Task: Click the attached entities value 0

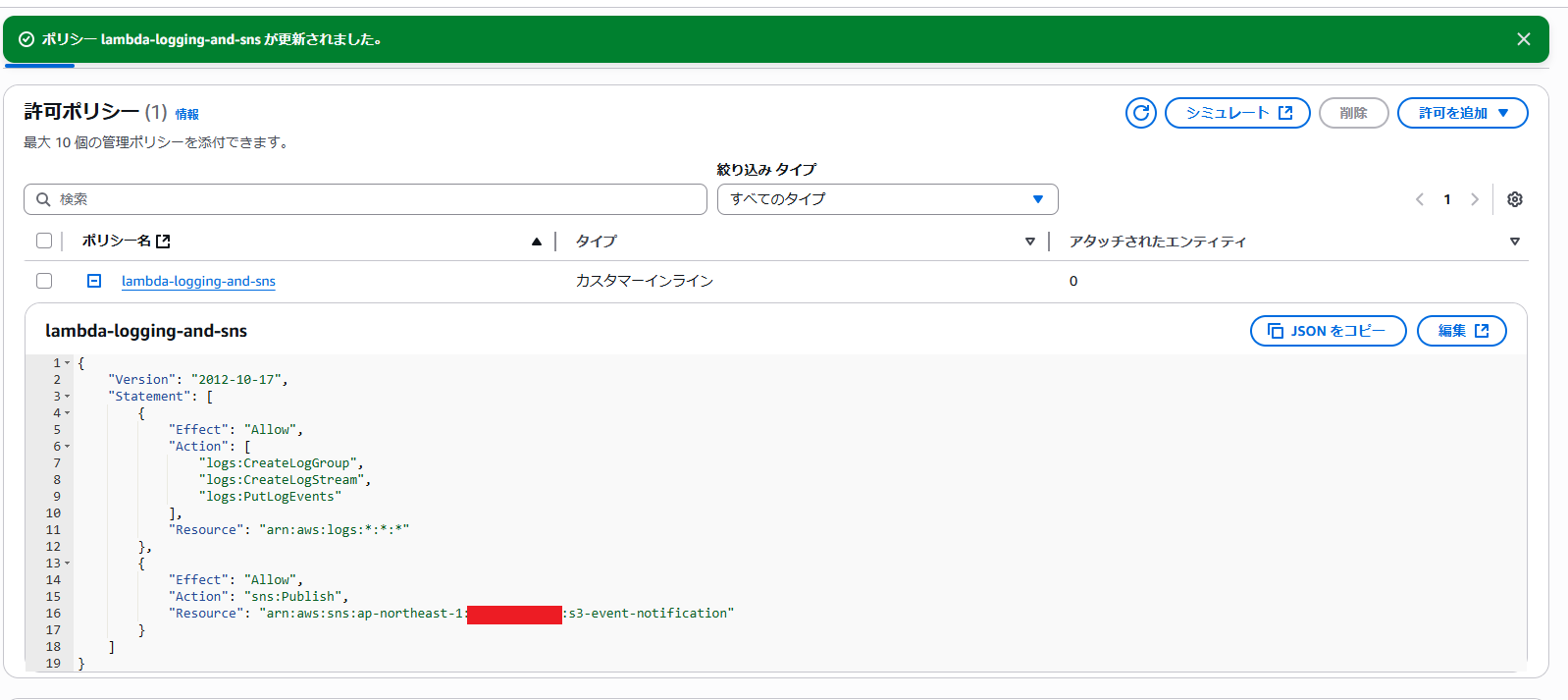Action: point(1073,281)
